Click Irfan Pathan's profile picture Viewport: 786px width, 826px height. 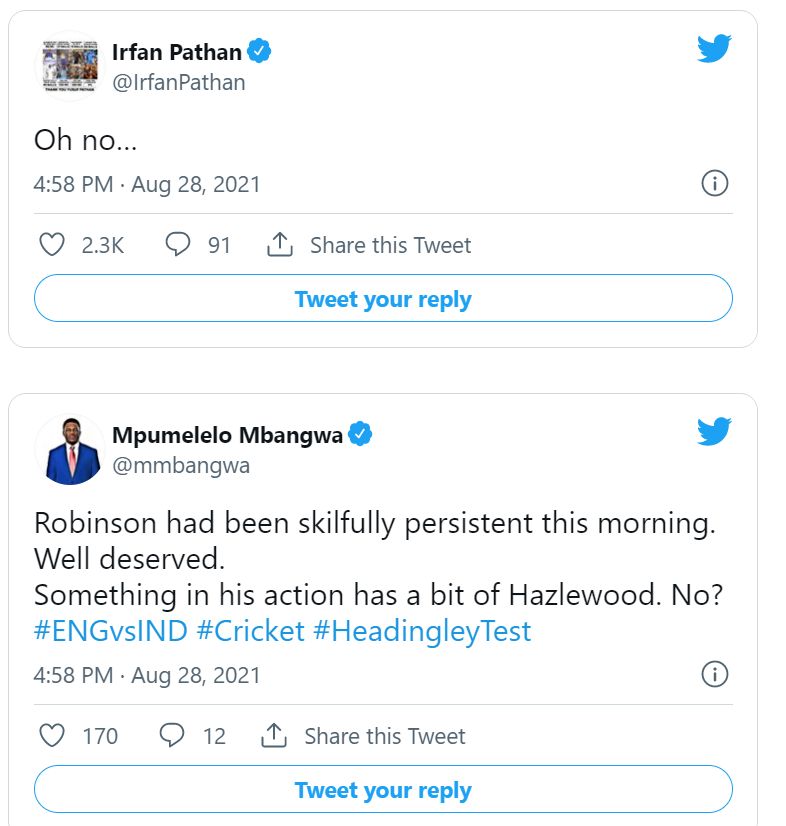[x=69, y=66]
